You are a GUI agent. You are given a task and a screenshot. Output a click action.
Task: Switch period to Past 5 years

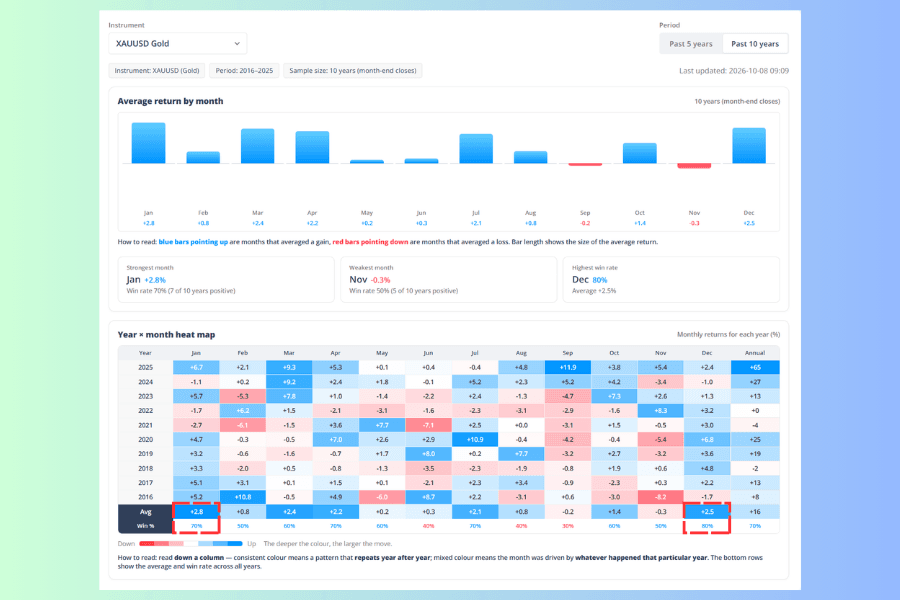pos(690,44)
